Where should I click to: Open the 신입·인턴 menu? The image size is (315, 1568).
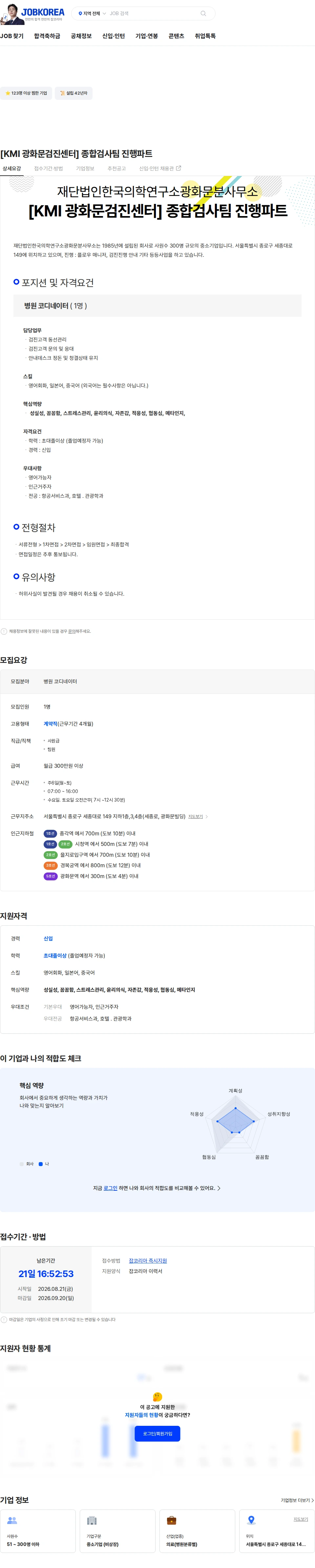pos(113,36)
